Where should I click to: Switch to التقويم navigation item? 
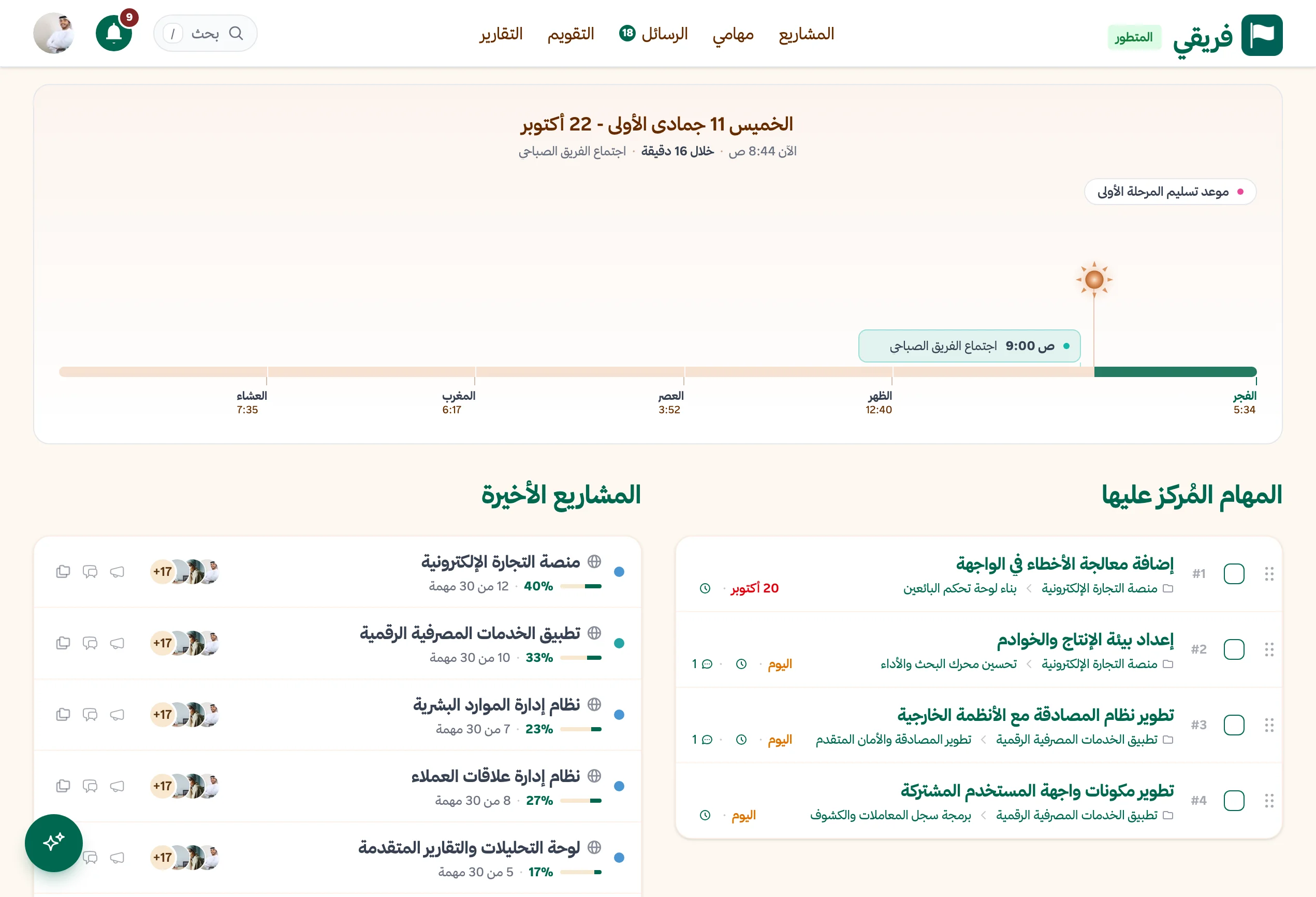click(570, 34)
